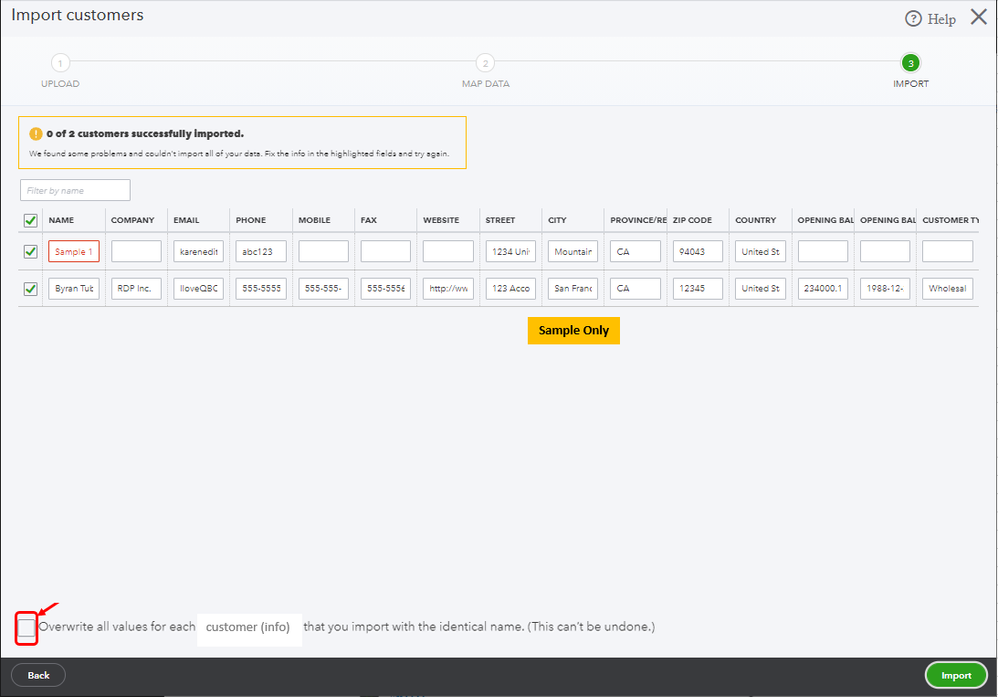Click empty Company field in Sample 1 row
This screenshot has width=998, height=697.
136,251
